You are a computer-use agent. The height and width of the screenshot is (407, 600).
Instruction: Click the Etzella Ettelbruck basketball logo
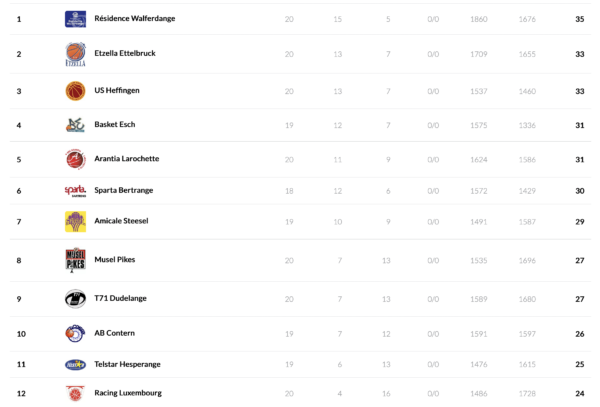tap(75, 54)
